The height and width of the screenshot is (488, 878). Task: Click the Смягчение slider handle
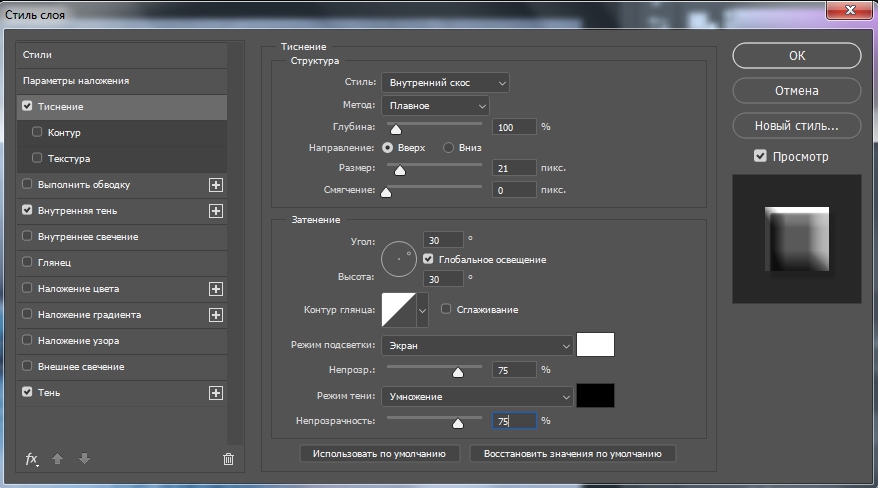click(386, 193)
